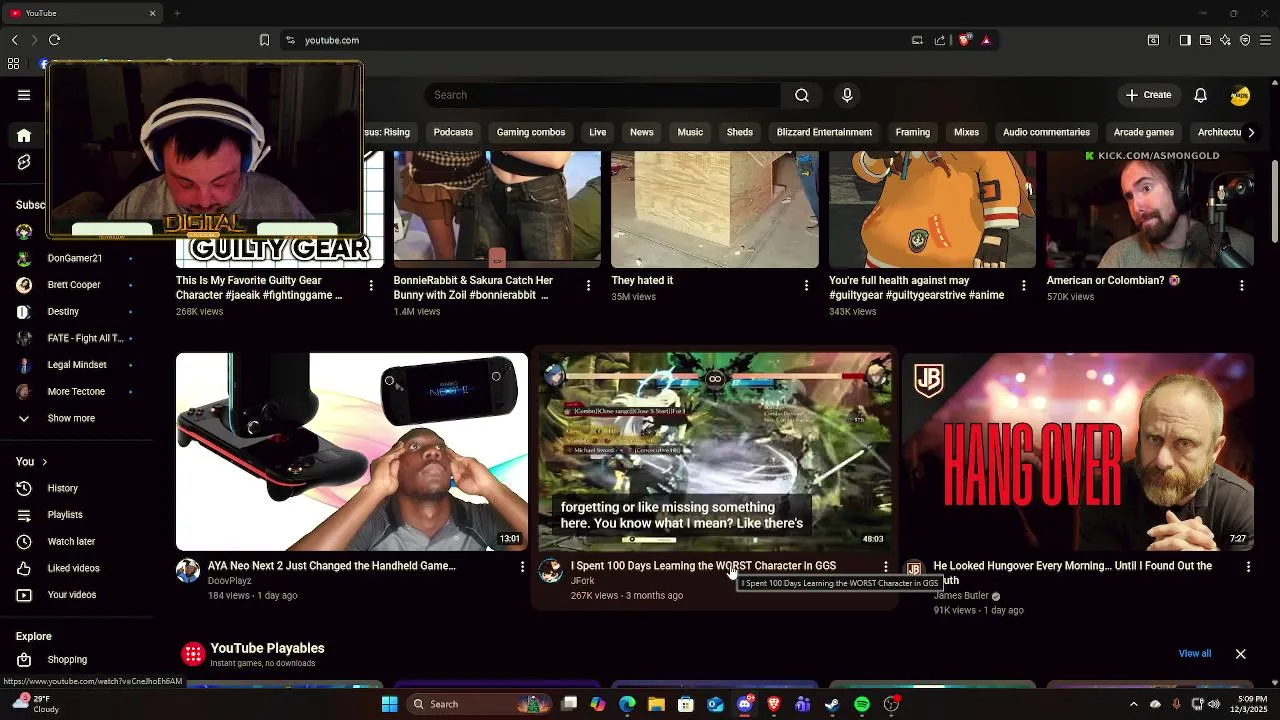Open the They hated it short thumbnail
The width and height of the screenshot is (1280, 720).
point(715,210)
